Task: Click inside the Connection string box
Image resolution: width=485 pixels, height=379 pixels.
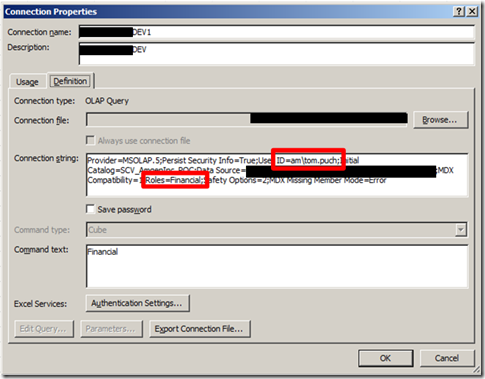Action: pos(277,175)
